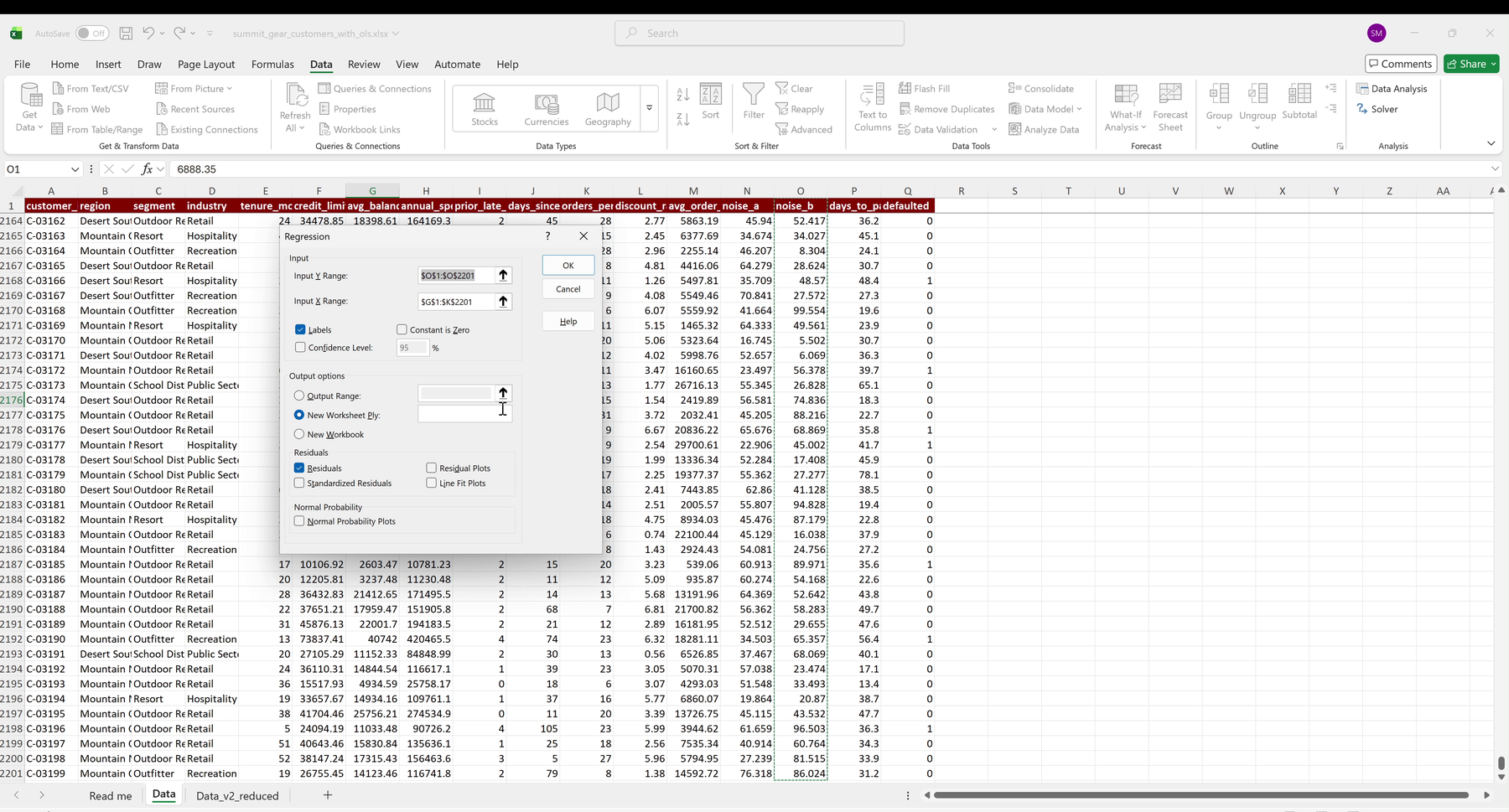Cancel the Regression dialog
The width and height of the screenshot is (1509, 812).
coord(568,288)
